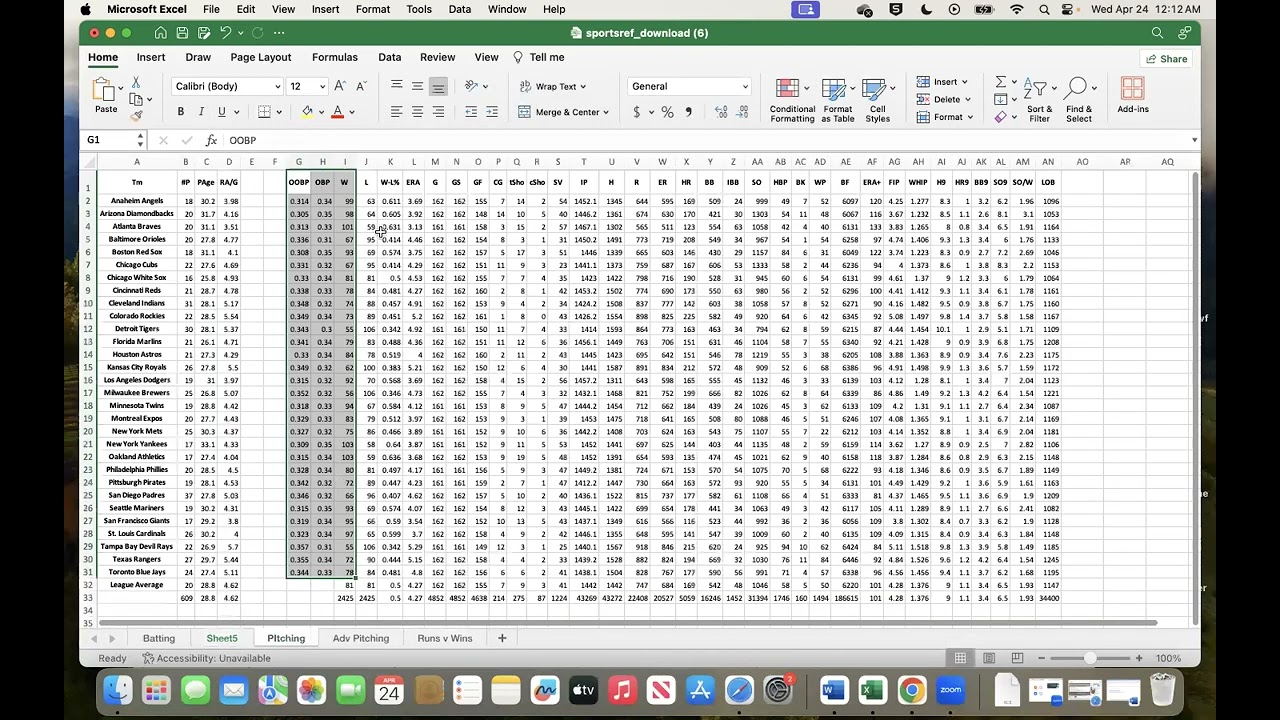Toggle bold formatting
Viewport: 1280px width, 720px height.
click(181, 112)
